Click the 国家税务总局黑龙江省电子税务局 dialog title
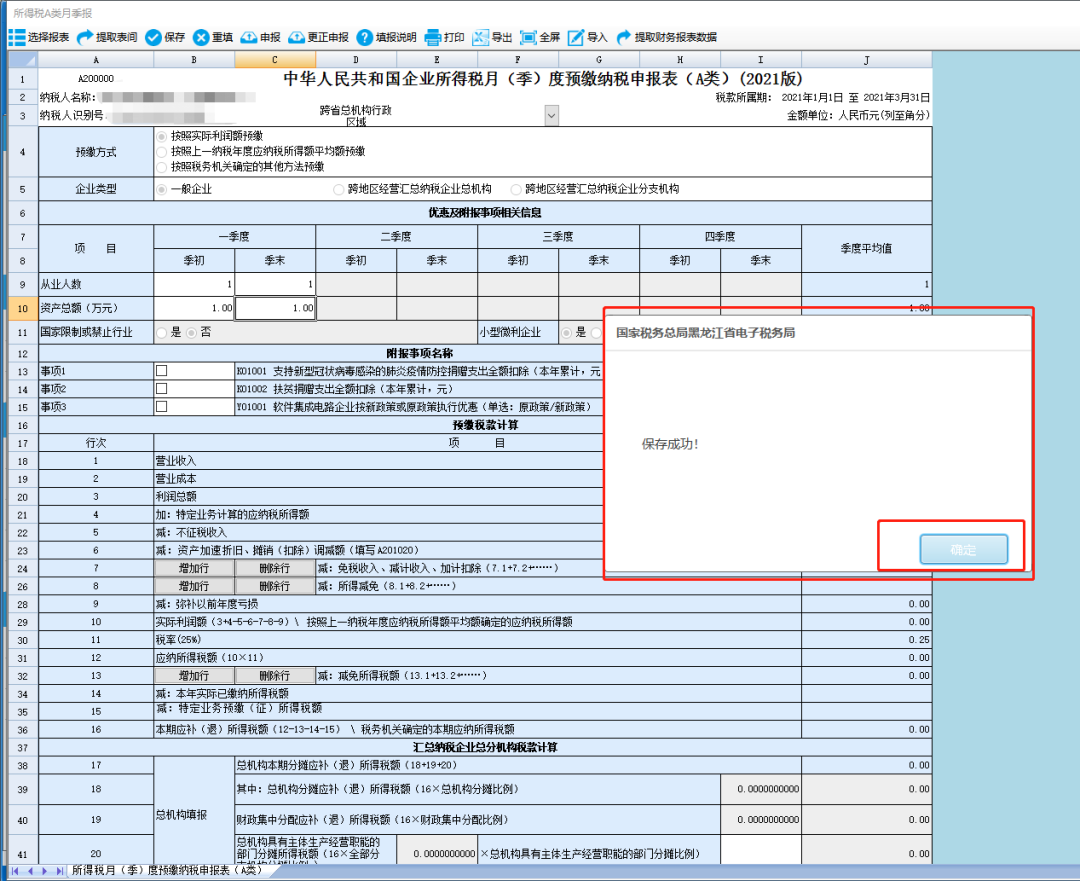This screenshot has height=881, width=1080. coord(705,333)
